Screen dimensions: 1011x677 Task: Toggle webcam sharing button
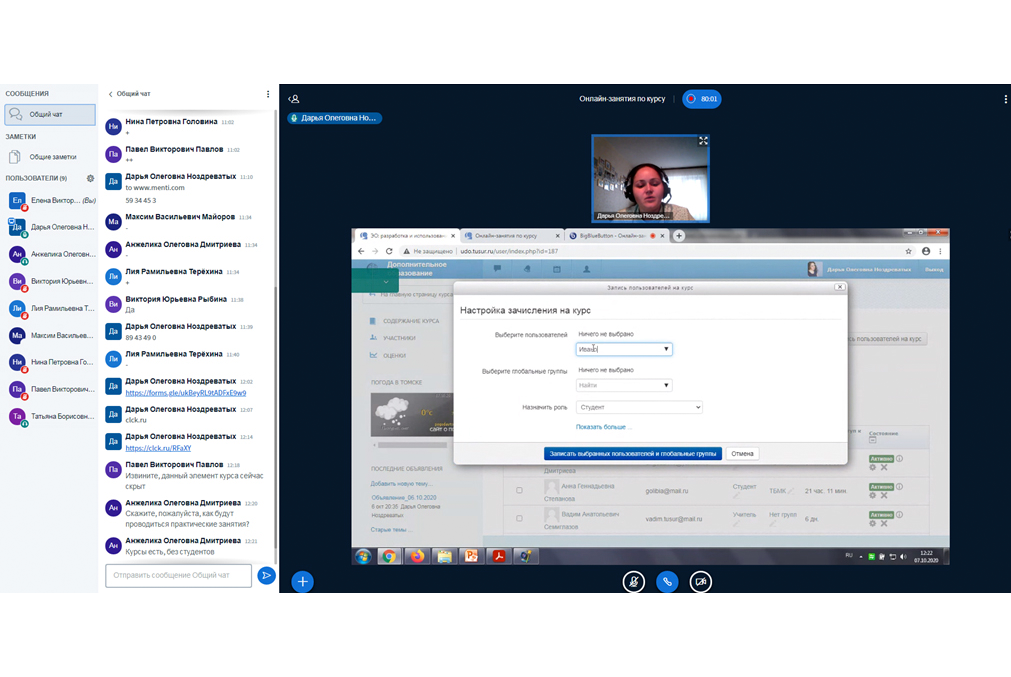click(700, 582)
